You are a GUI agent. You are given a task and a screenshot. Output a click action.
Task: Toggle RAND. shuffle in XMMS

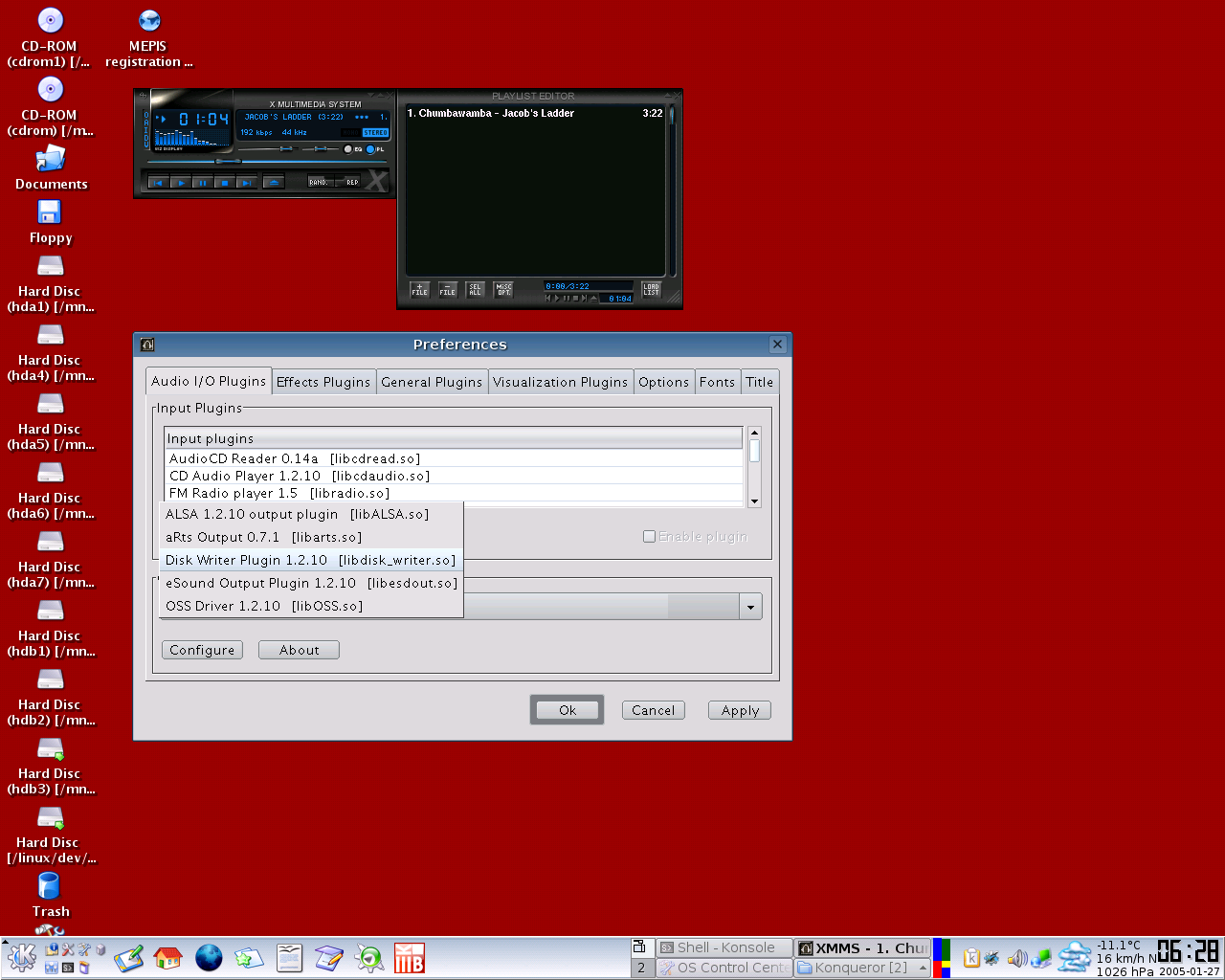pos(321,181)
